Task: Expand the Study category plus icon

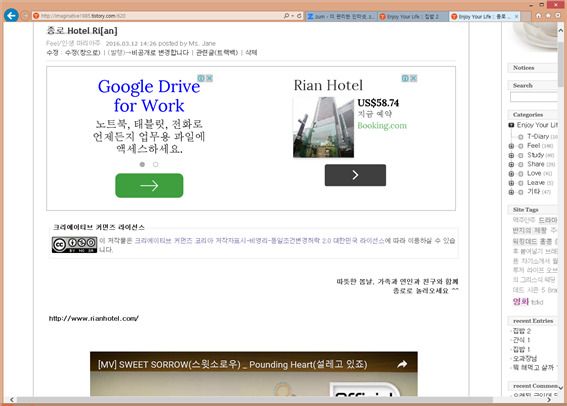Action: click(511, 155)
